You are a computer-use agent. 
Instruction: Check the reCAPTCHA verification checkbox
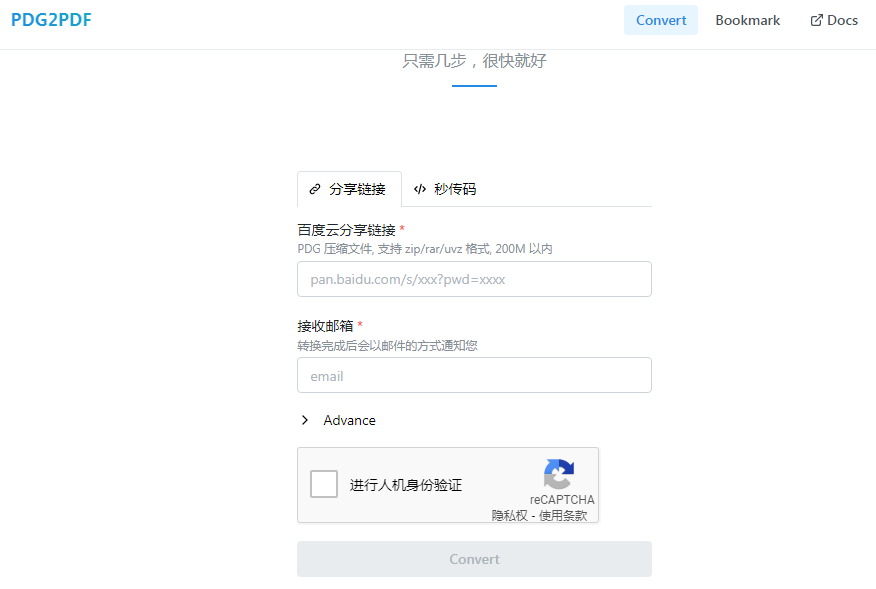click(x=324, y=485)
